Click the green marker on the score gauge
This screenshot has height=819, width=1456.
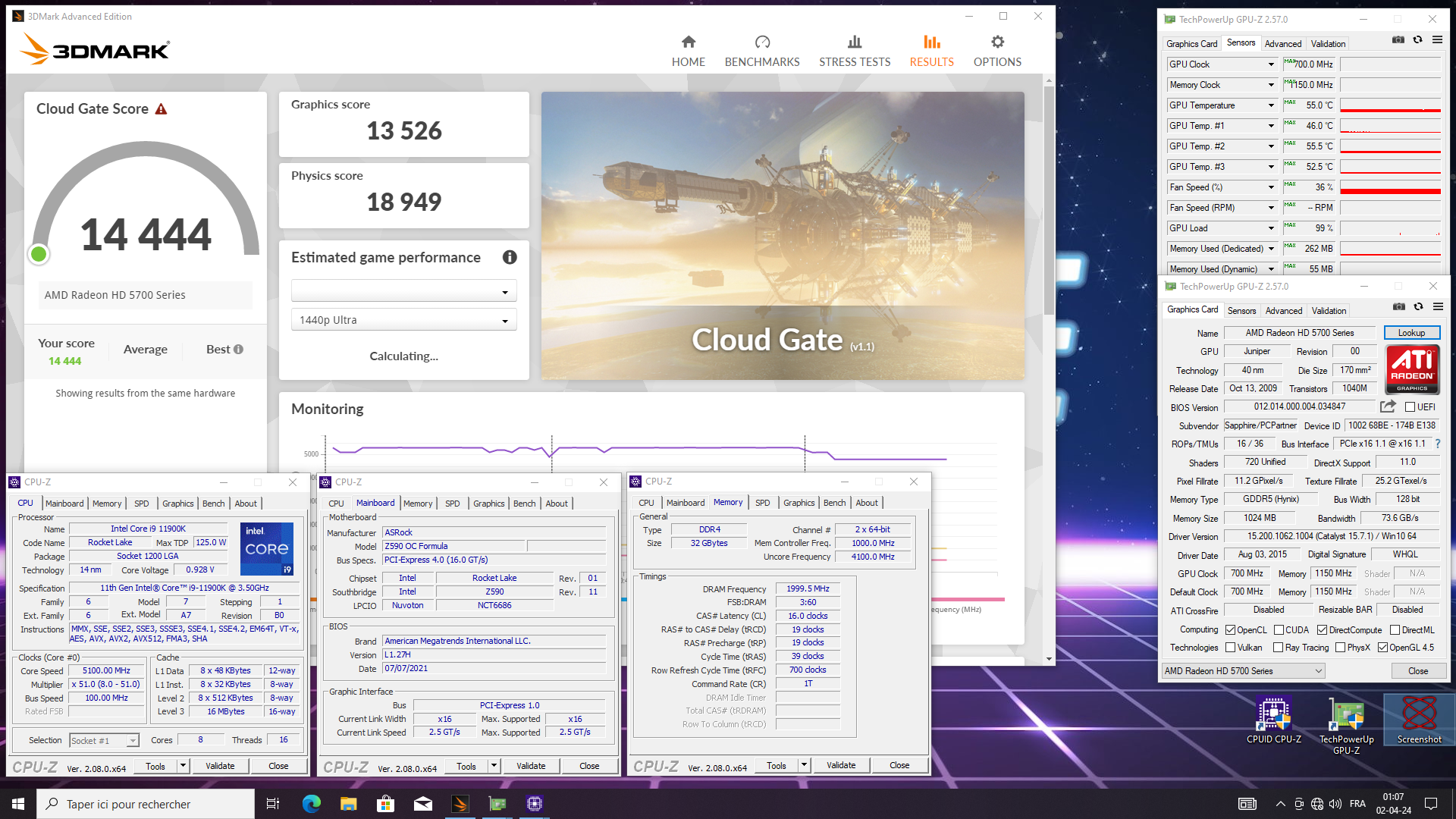pos(39,255)
